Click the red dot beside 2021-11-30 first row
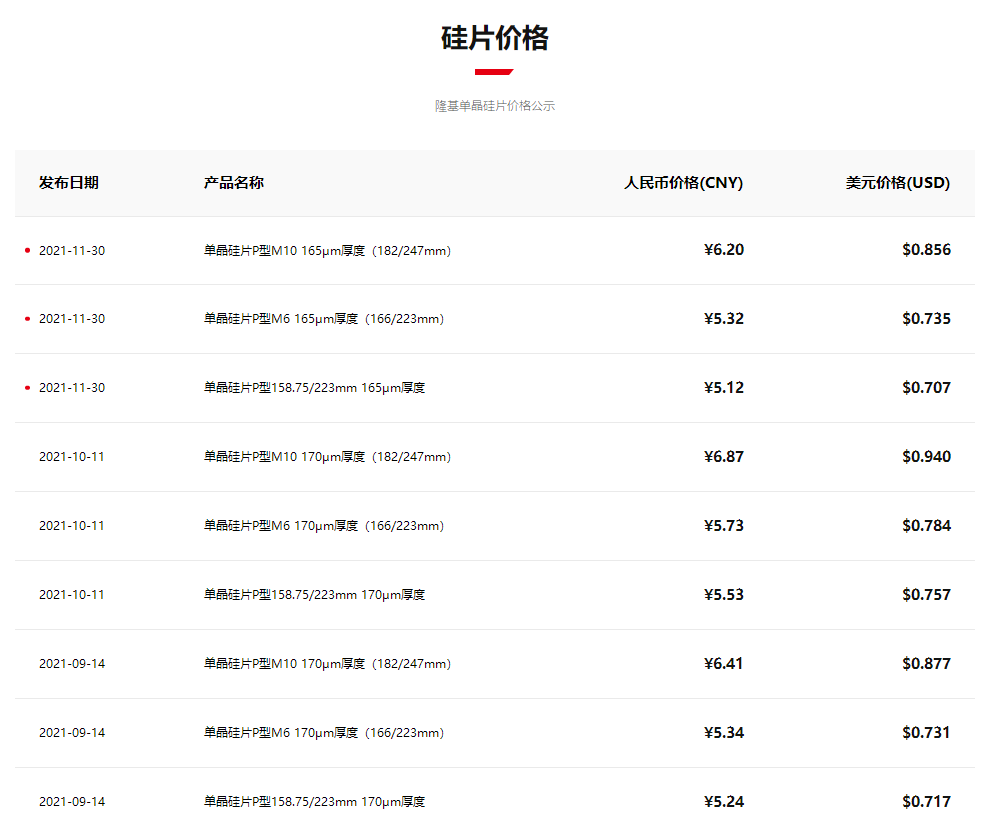The image size is (998, 824). [25, 250]
